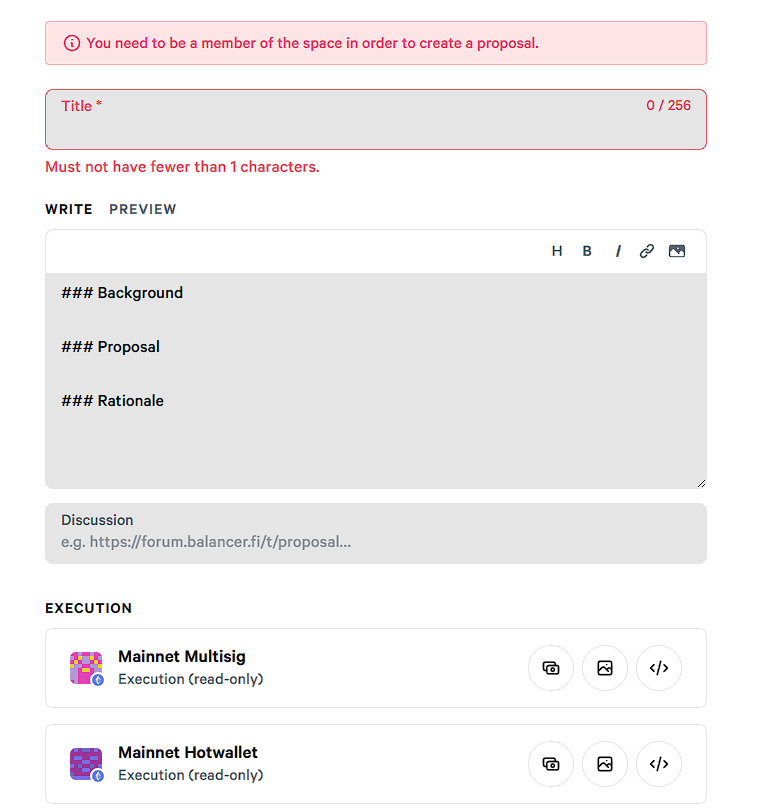This screenshot has width=771, height=808.
Task: Insert a heading with the H button
Action: point(557,251)
